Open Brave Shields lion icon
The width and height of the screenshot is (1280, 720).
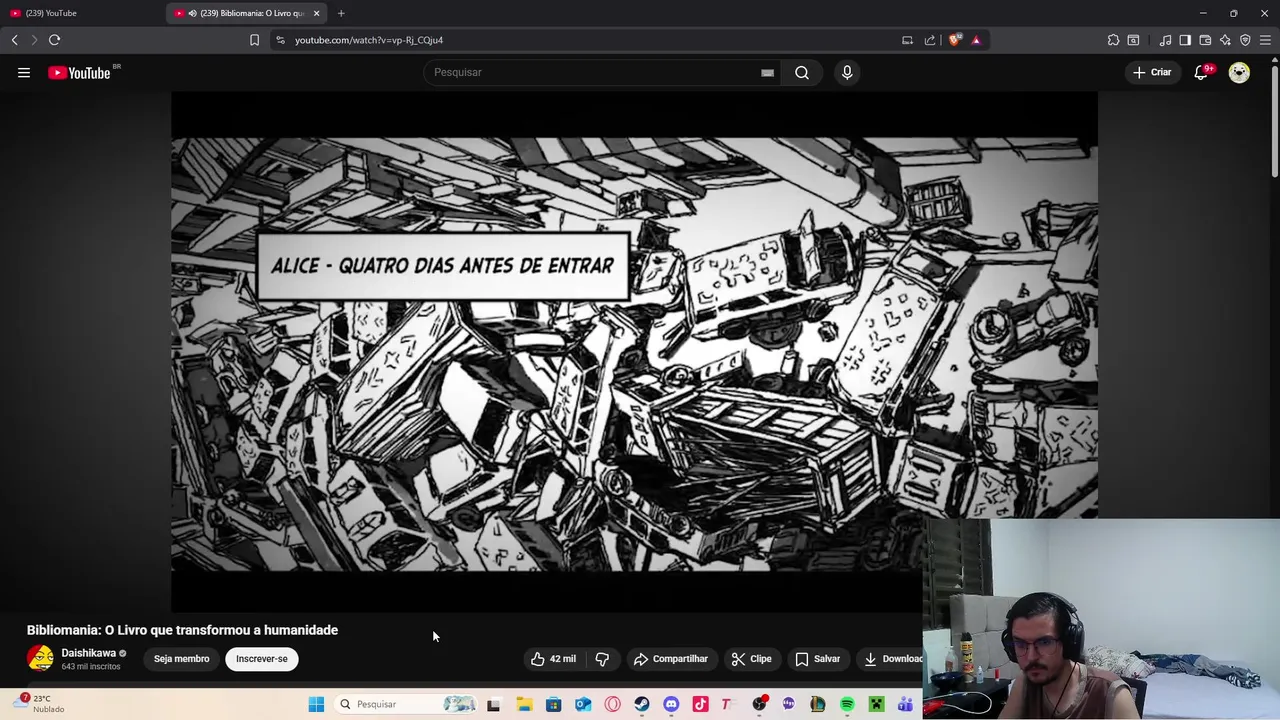point(954,40)
